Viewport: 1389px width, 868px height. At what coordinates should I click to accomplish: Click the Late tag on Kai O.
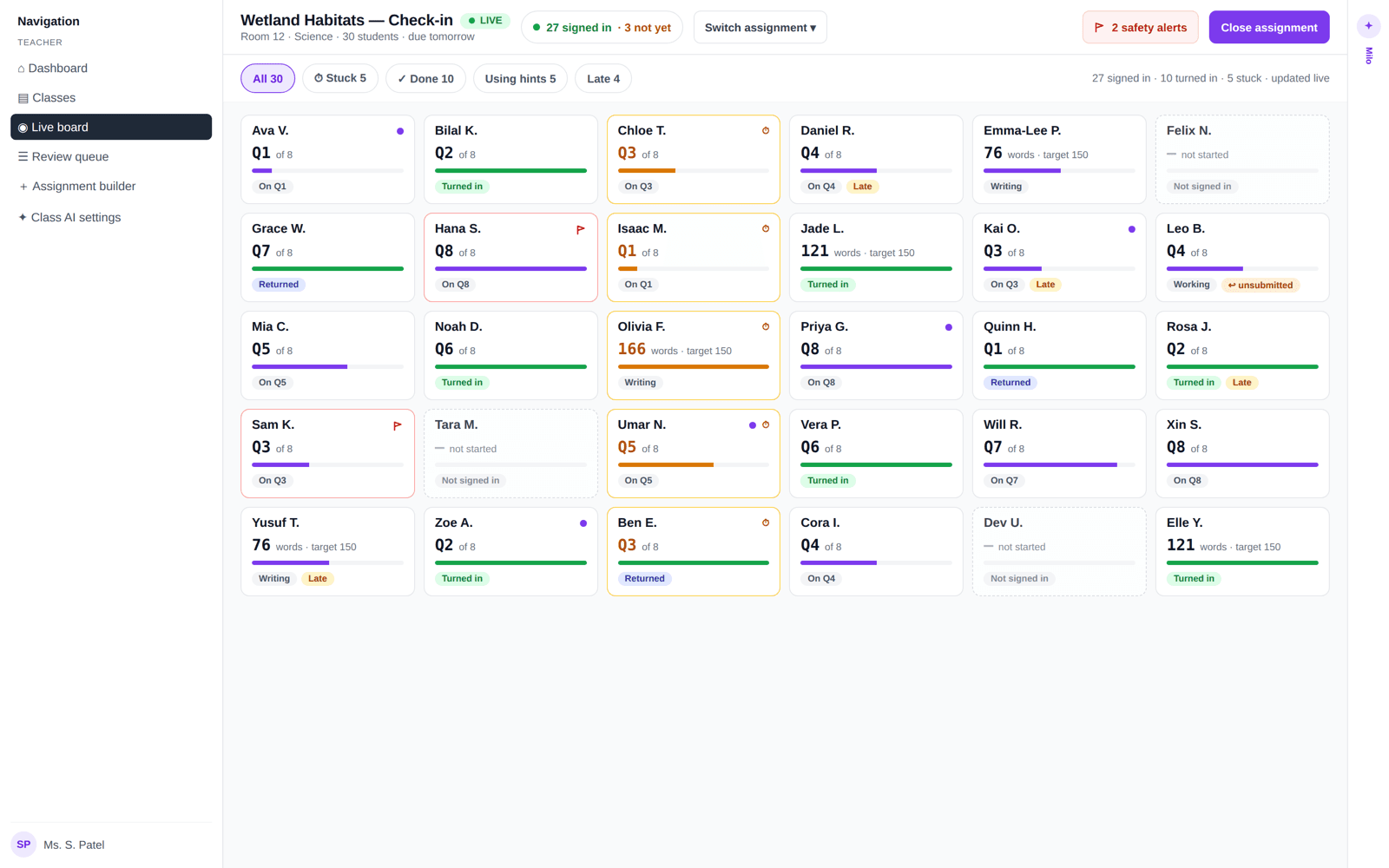1045,285
